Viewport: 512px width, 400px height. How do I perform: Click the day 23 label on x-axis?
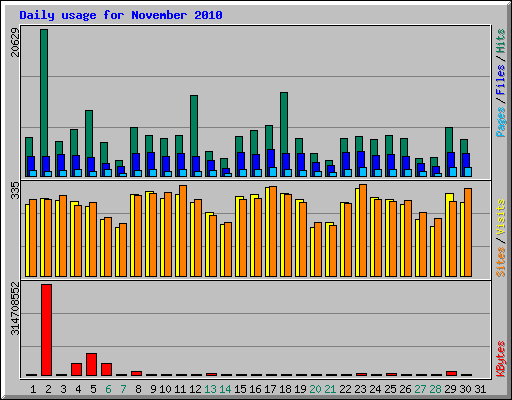point(360,389)
